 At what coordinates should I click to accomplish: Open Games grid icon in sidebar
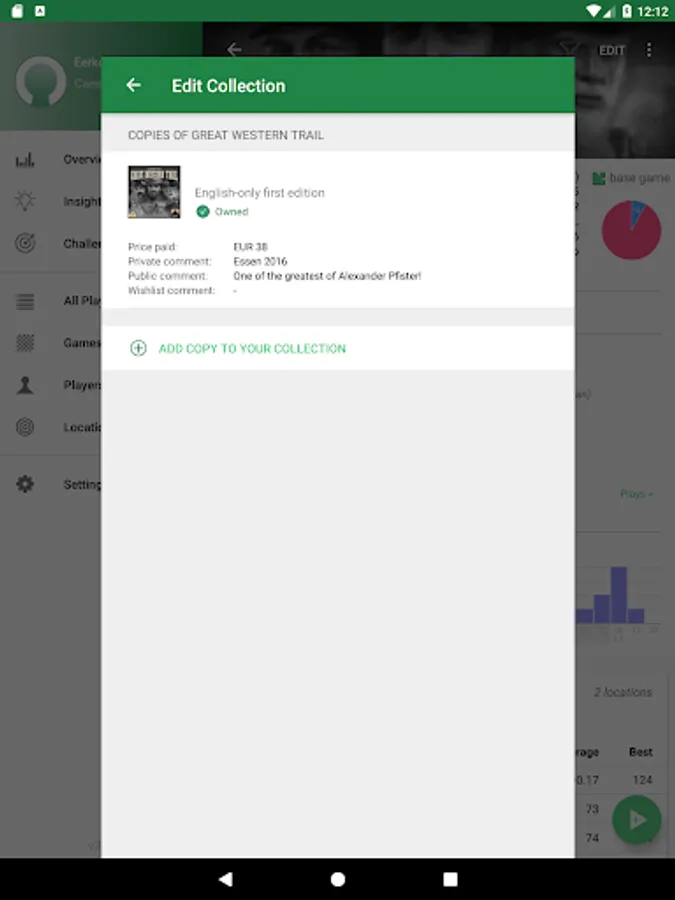25,343
